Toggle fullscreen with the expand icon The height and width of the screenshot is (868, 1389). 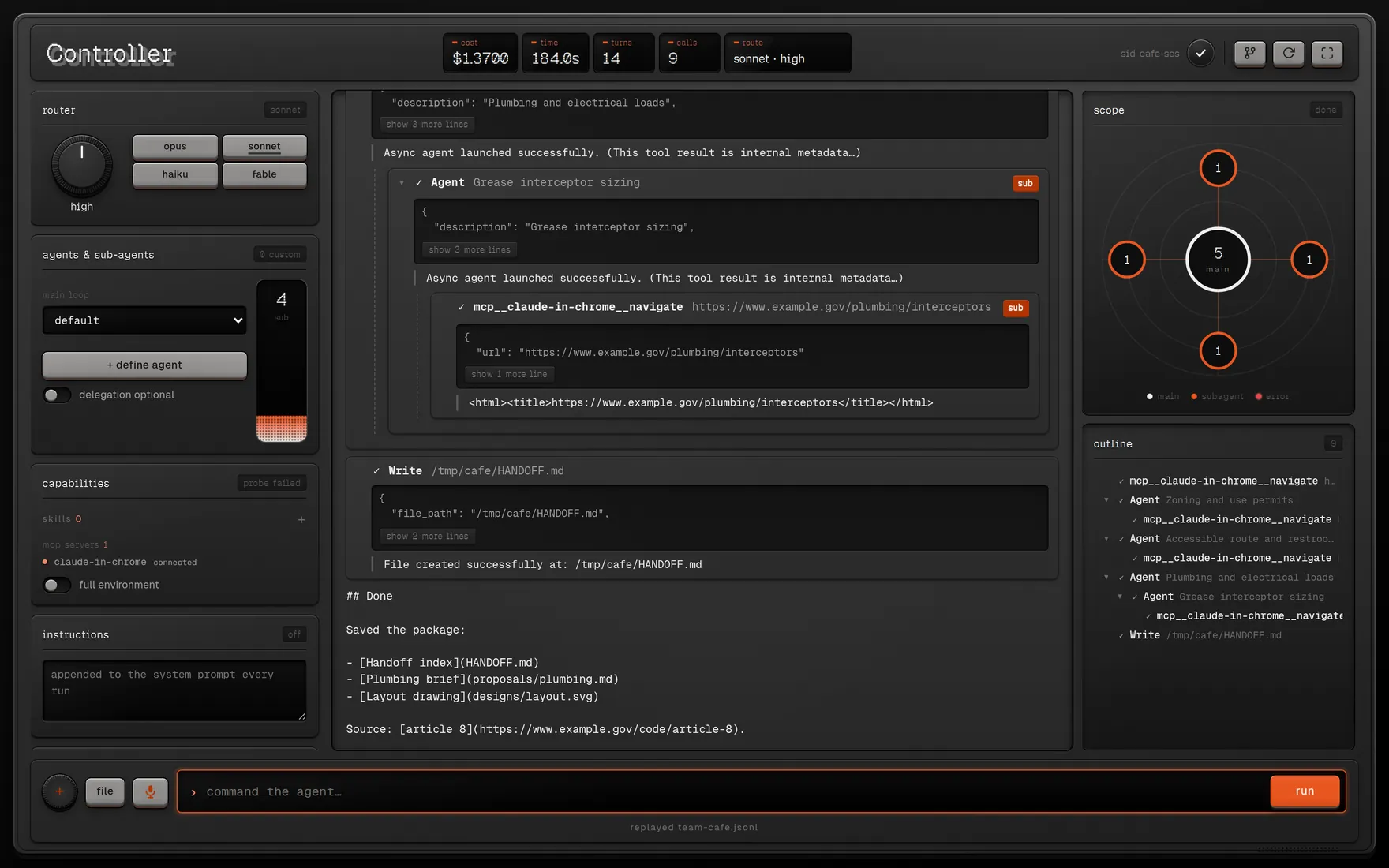1327,53
